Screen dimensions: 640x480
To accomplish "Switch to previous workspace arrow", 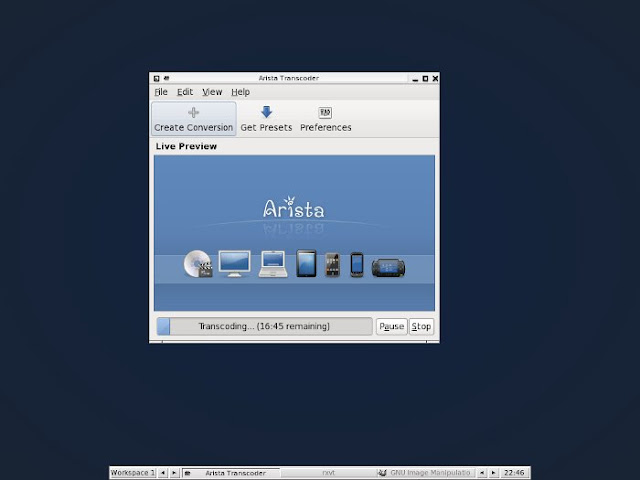I will [163, 473].
